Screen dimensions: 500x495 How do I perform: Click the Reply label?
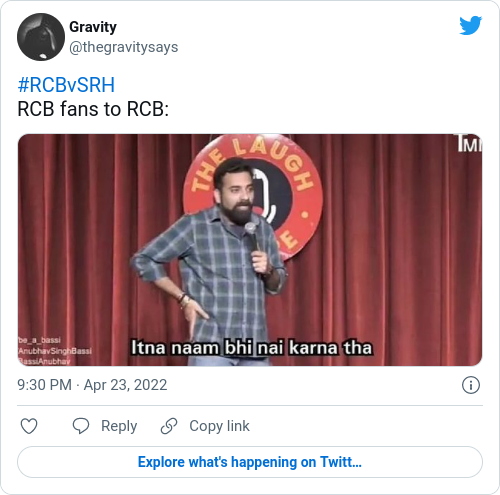click(119, 426)
